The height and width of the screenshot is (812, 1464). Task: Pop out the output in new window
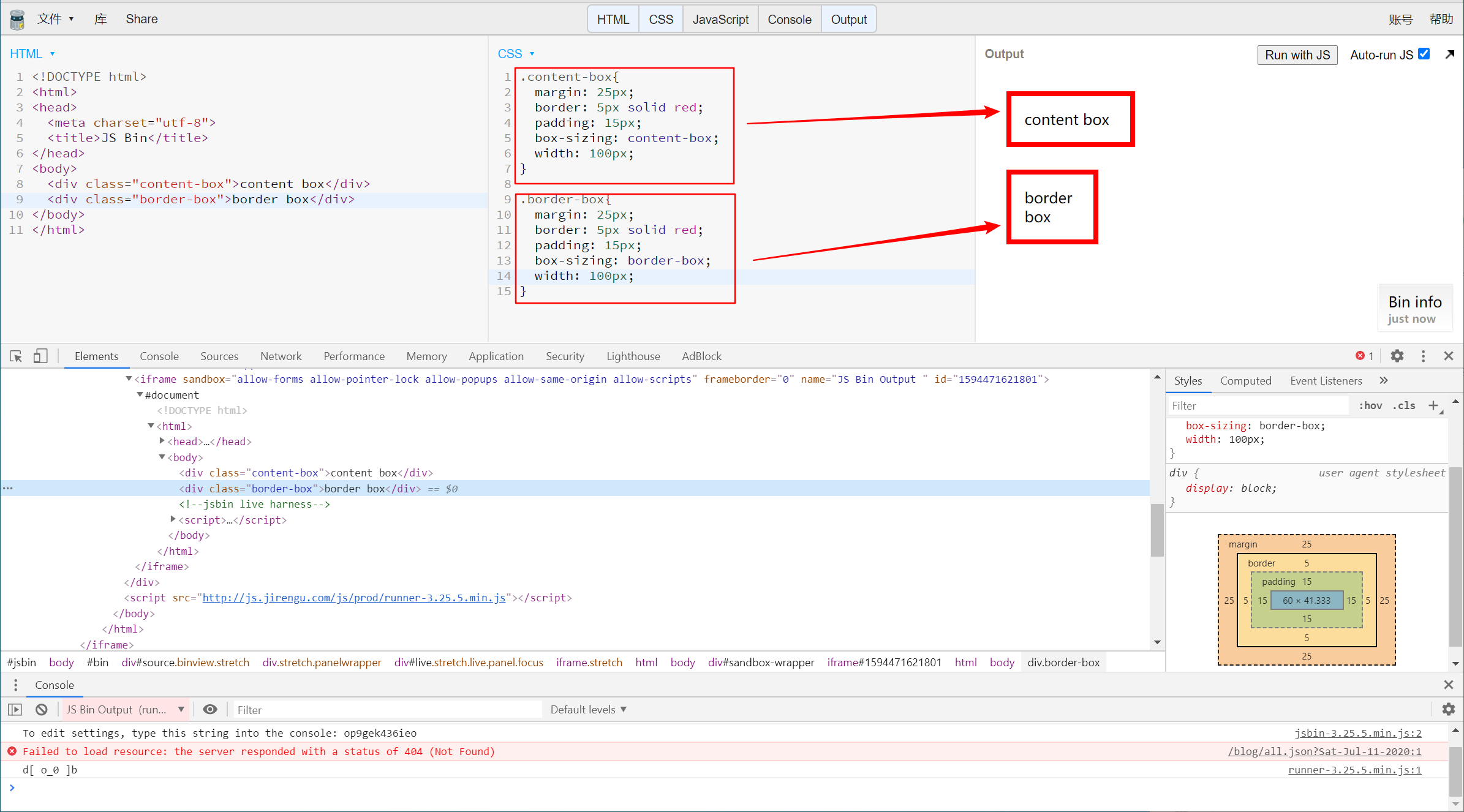pos(1449,55)
